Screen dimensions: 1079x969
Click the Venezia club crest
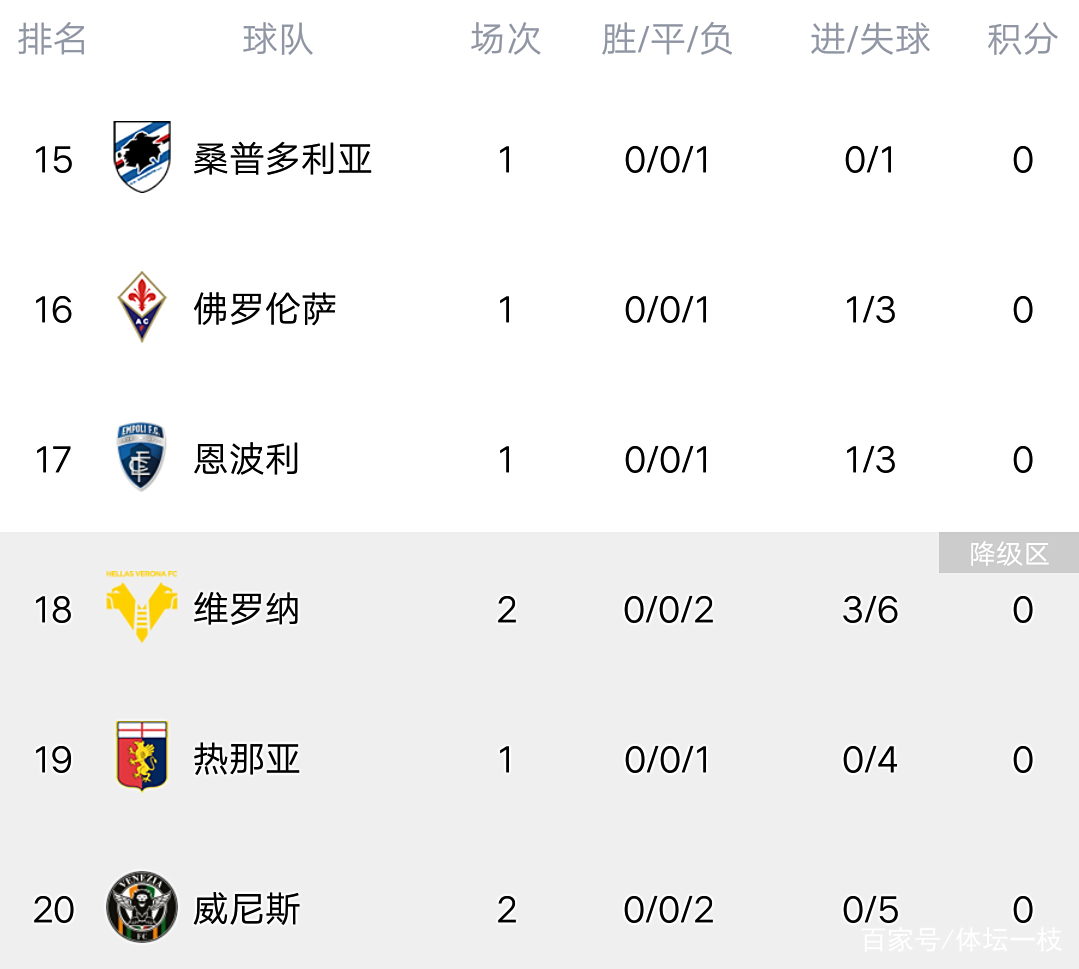(142, 907)
